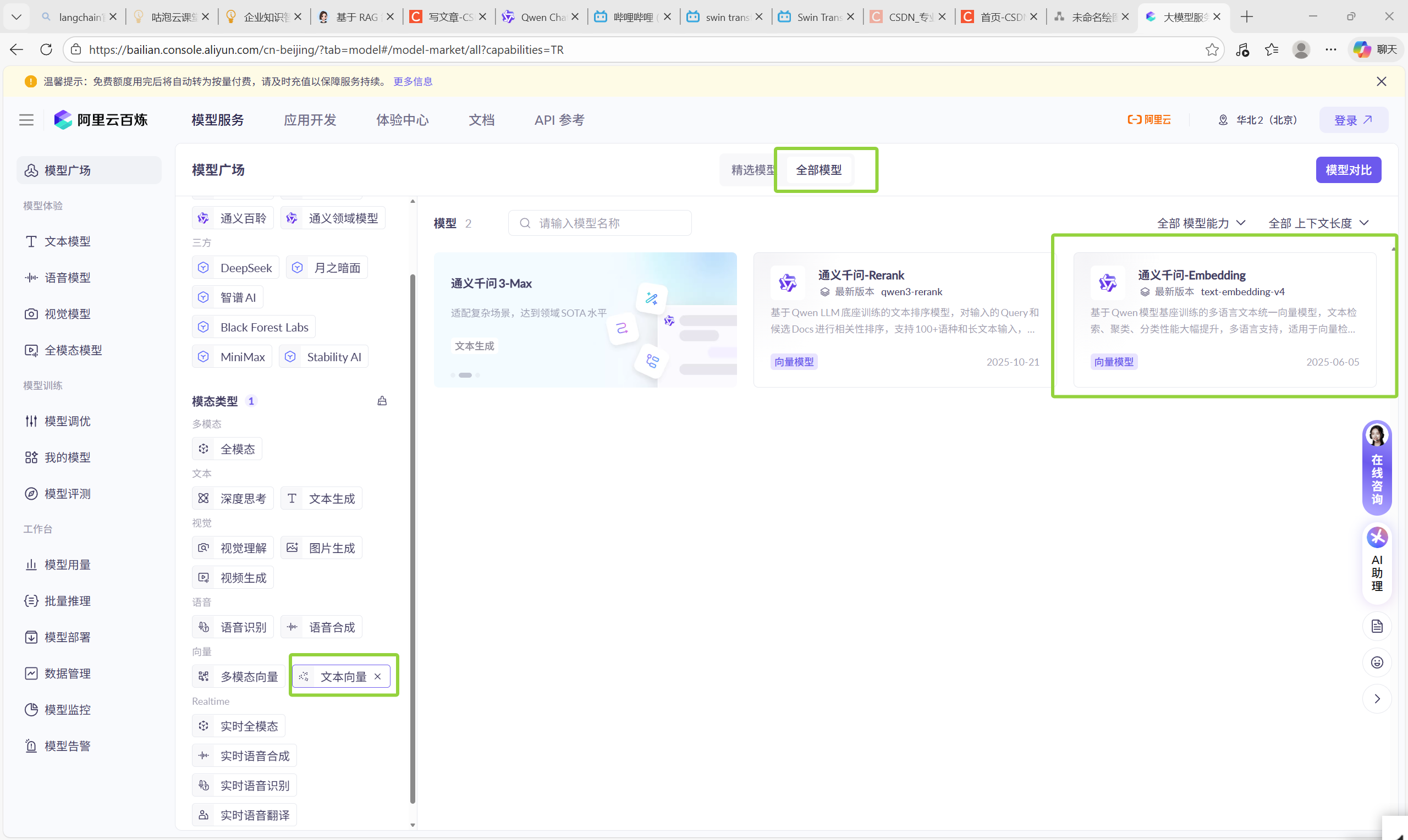Expand the right floating bar chevron arrow

(1377, 699)
